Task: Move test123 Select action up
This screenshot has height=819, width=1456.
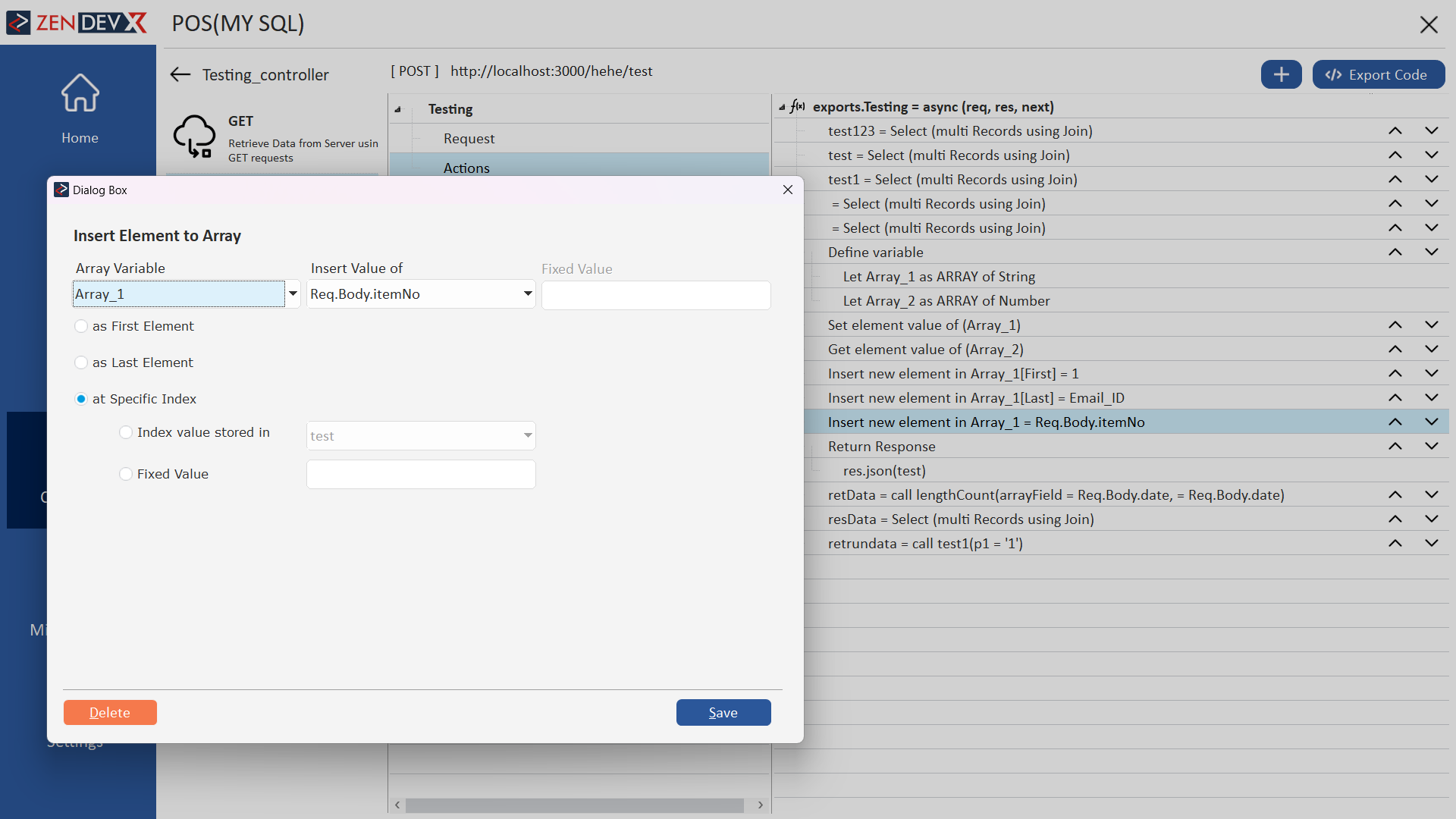Action: [x=1395, y=131]
